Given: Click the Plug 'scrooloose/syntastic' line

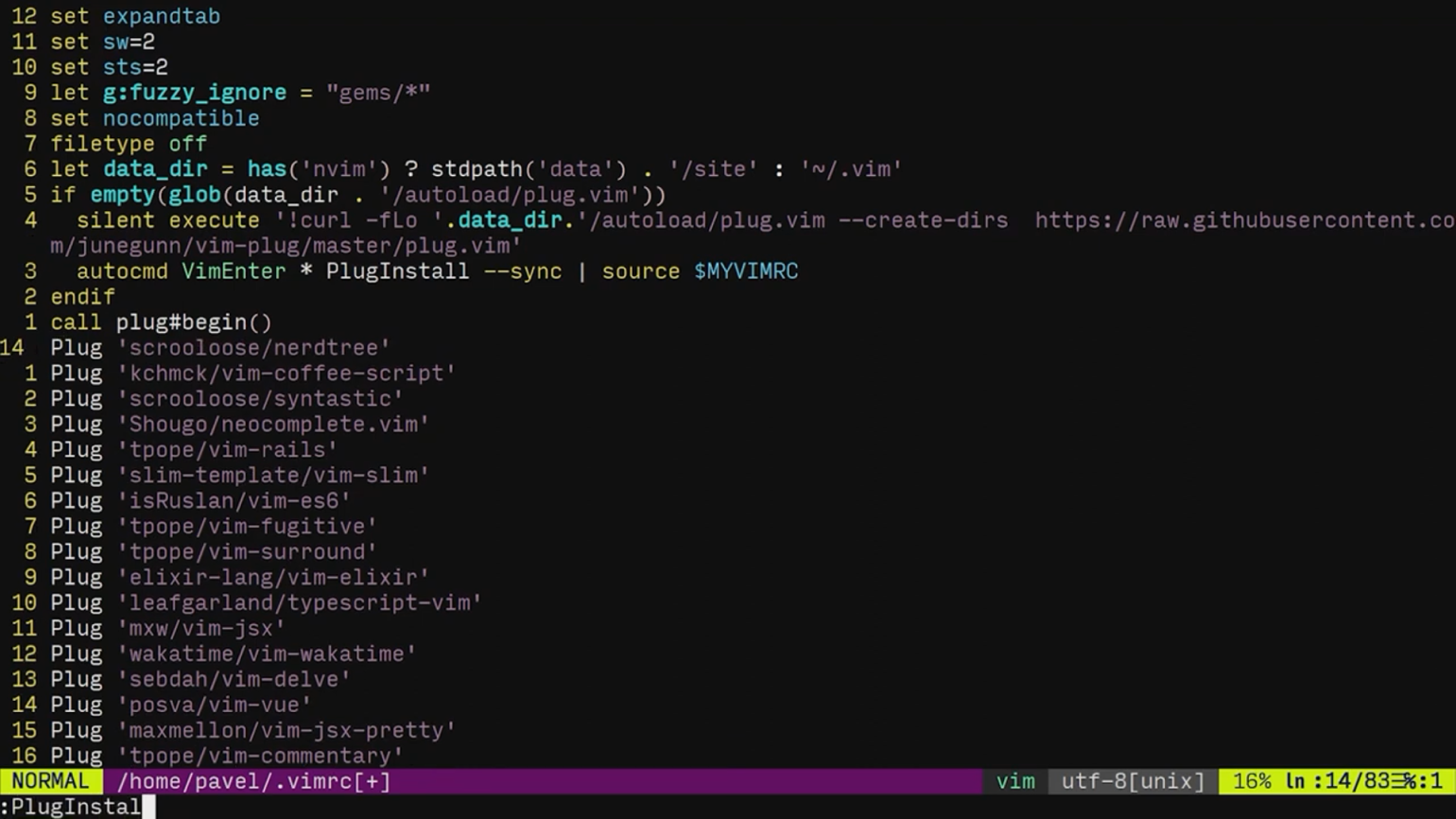Looking at the screenshot, I should [227, 399].
